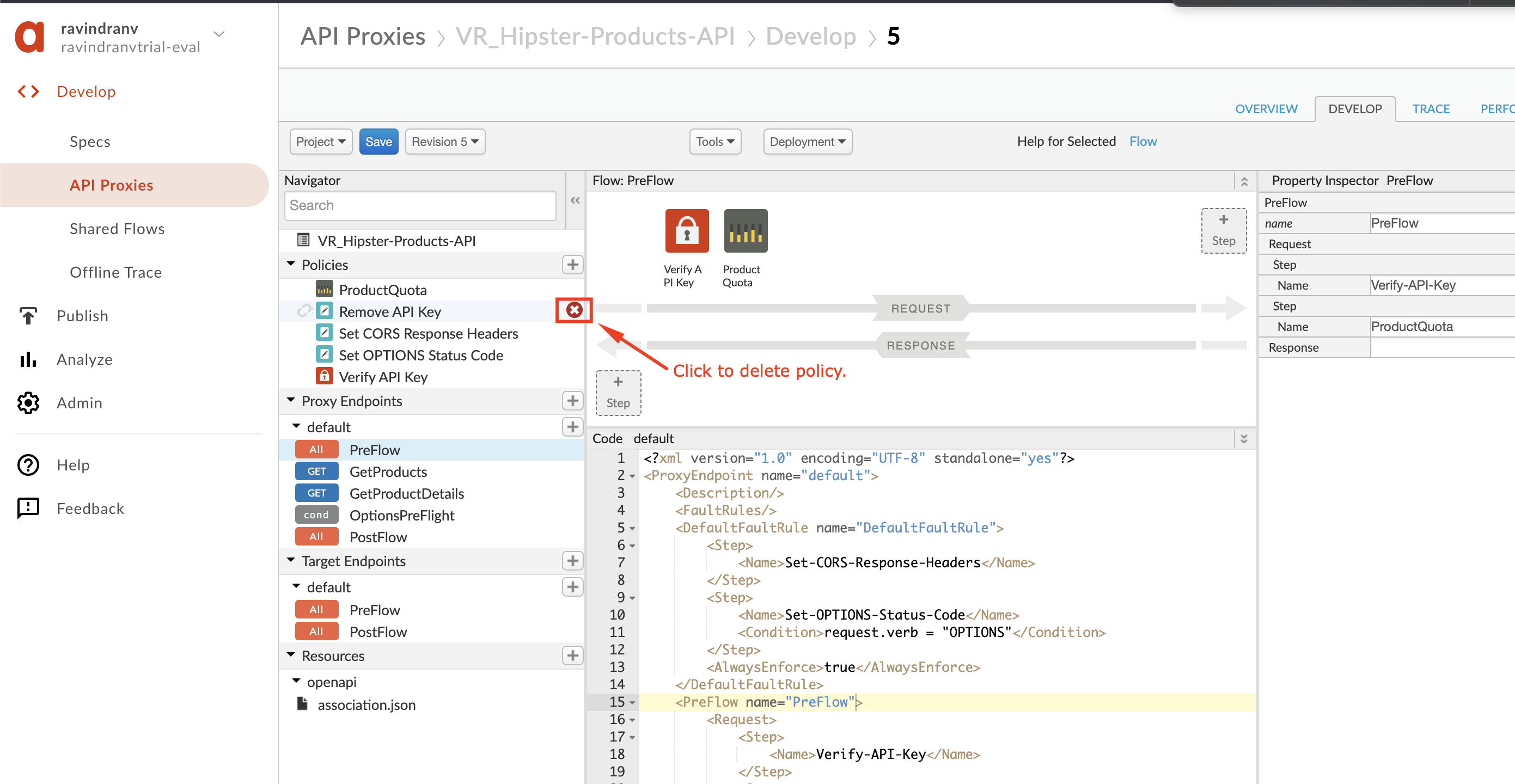Go to the Develop breadcrumb

(x=810, y=36)
